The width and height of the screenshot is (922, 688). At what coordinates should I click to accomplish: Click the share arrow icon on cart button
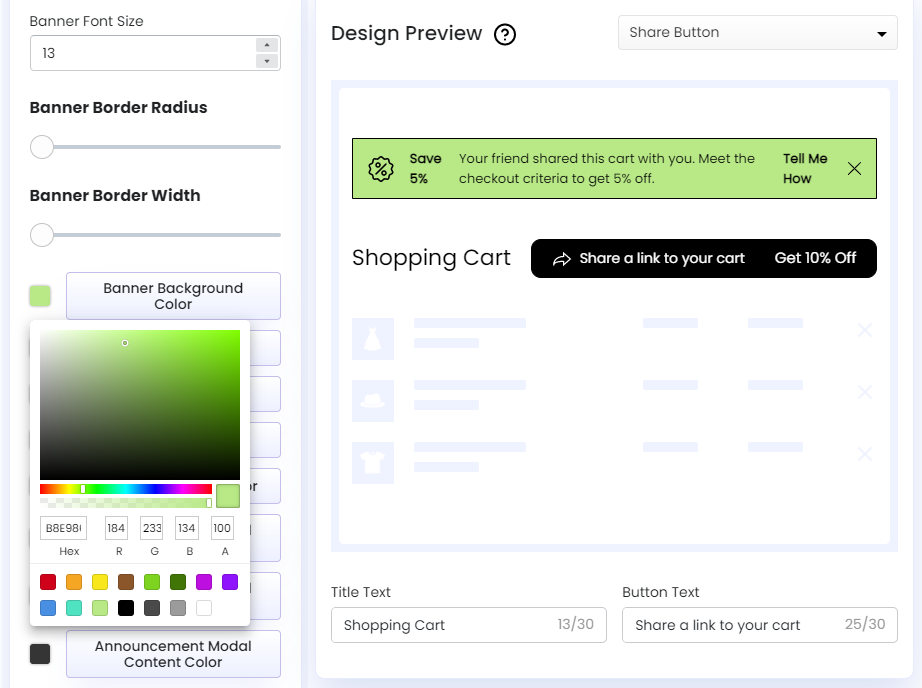[x=561, y=258]
